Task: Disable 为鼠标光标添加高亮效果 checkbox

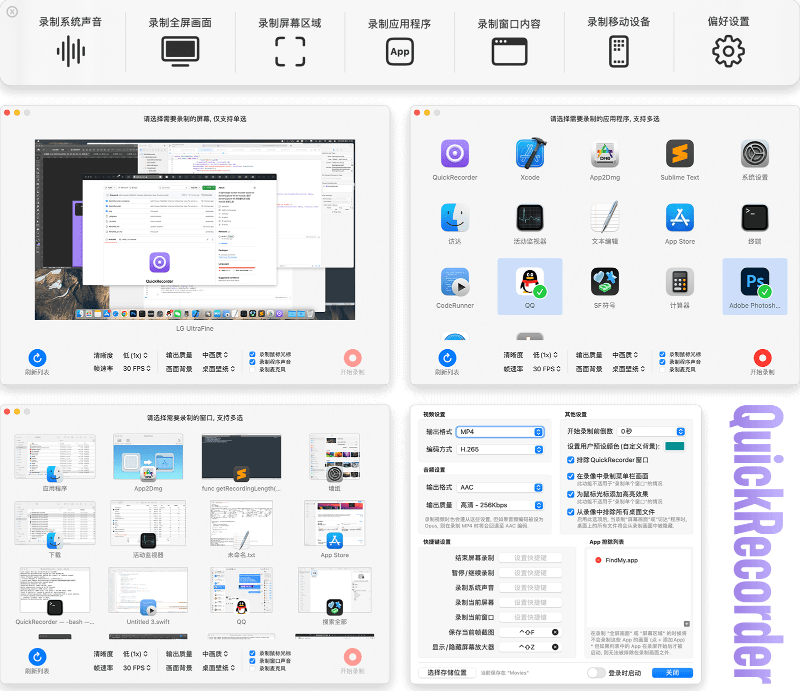Action: [570, 494]
